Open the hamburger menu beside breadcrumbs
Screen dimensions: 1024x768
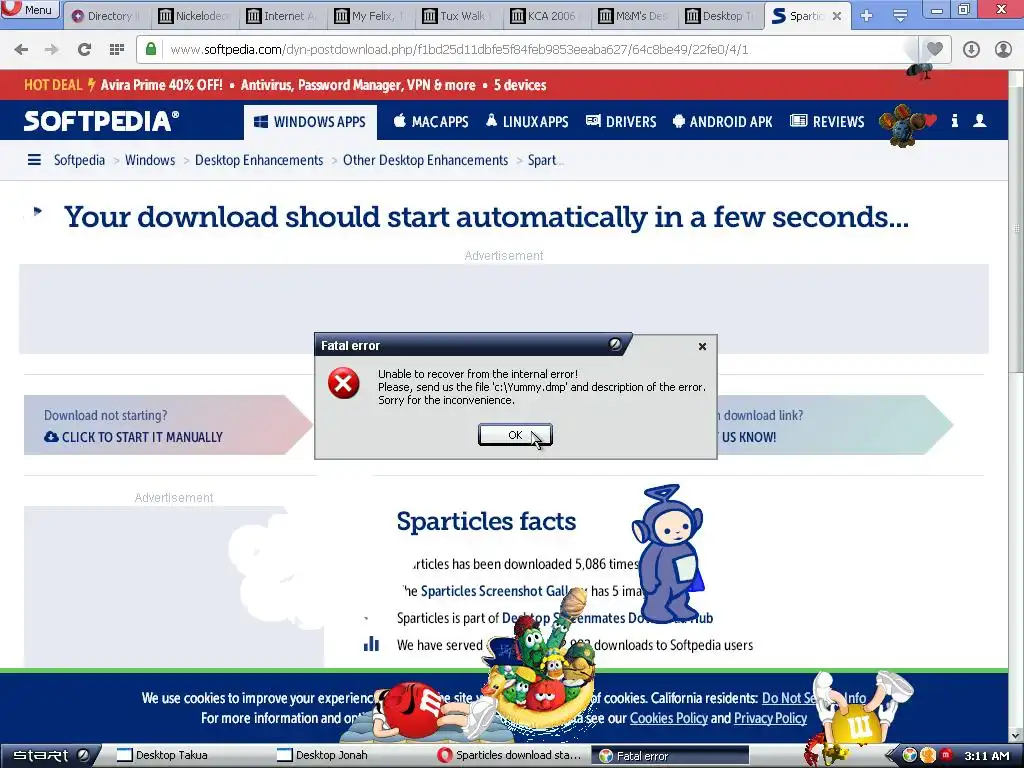(34, 160)
